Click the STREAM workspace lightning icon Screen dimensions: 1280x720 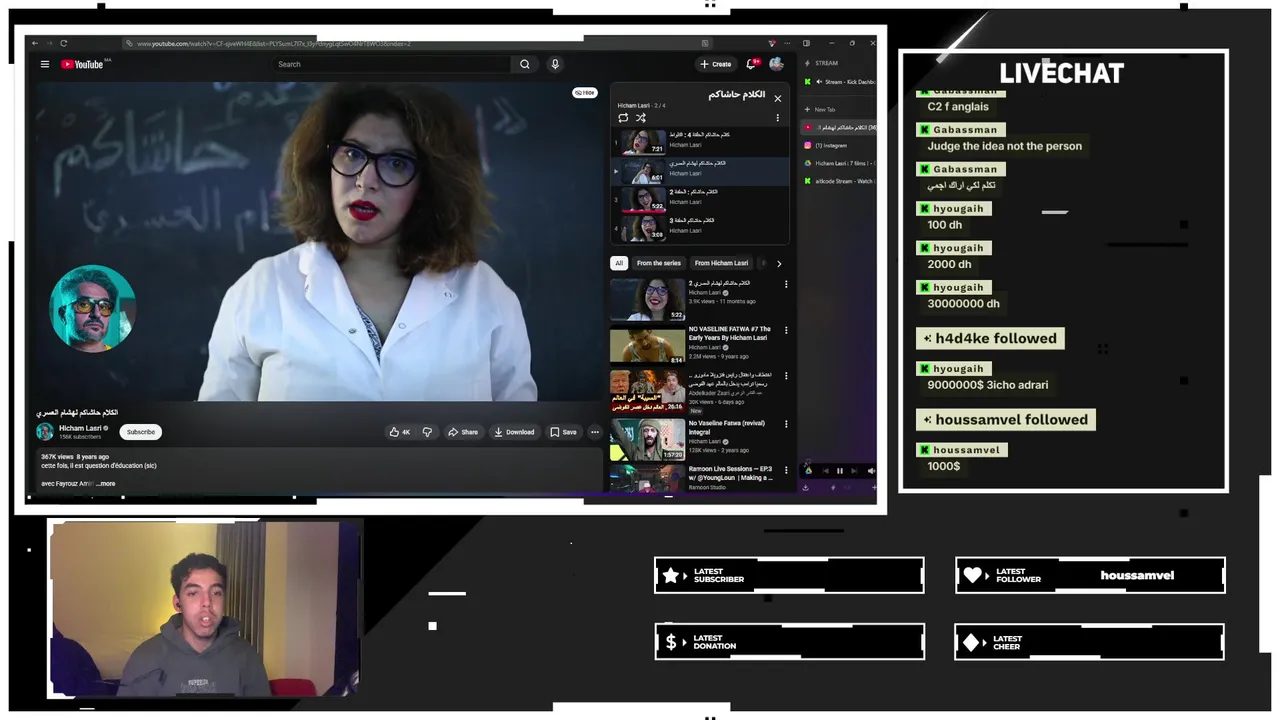tap(808, 63)
